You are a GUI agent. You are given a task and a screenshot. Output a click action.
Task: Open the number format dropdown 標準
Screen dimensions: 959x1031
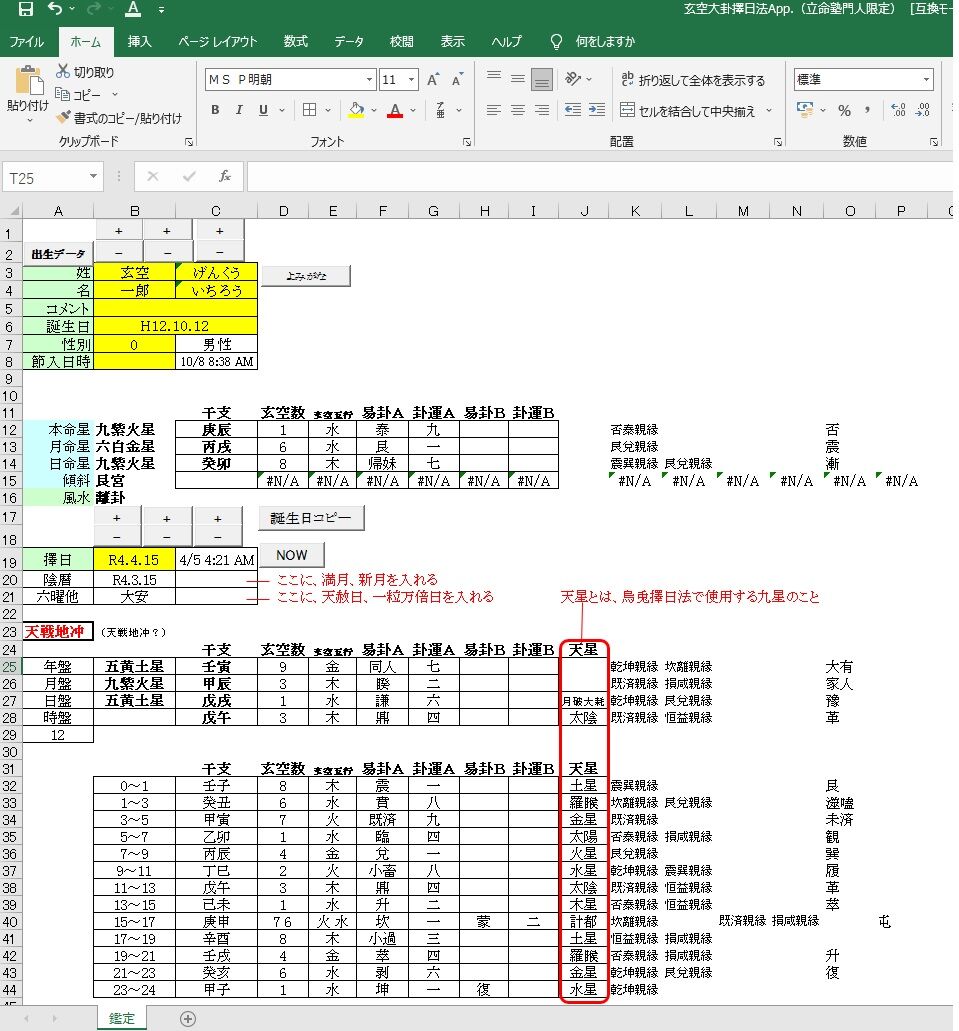(926, 80)
